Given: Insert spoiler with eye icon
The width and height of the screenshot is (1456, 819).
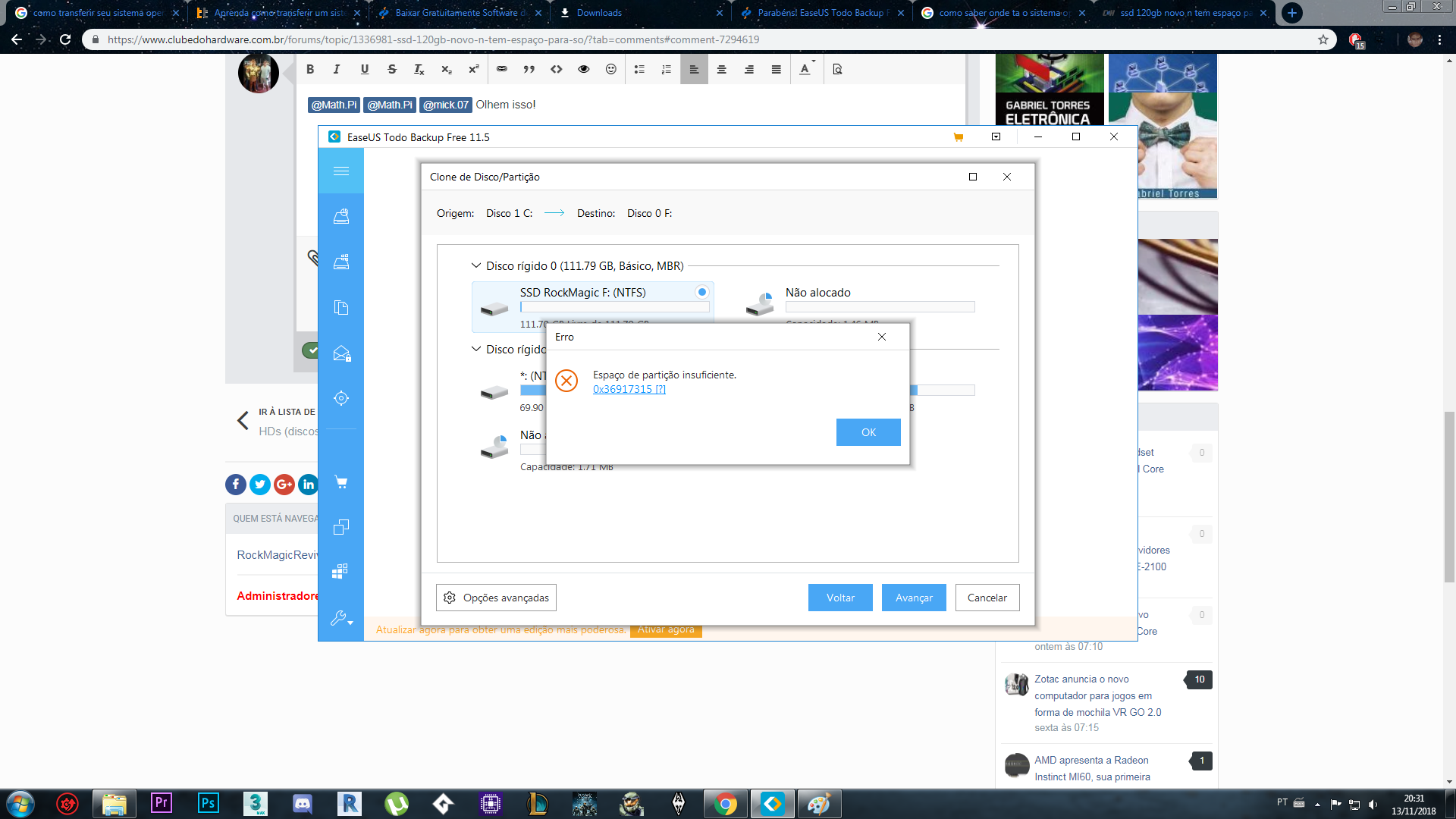Looking at the screenshot, I should pos(584,69).
